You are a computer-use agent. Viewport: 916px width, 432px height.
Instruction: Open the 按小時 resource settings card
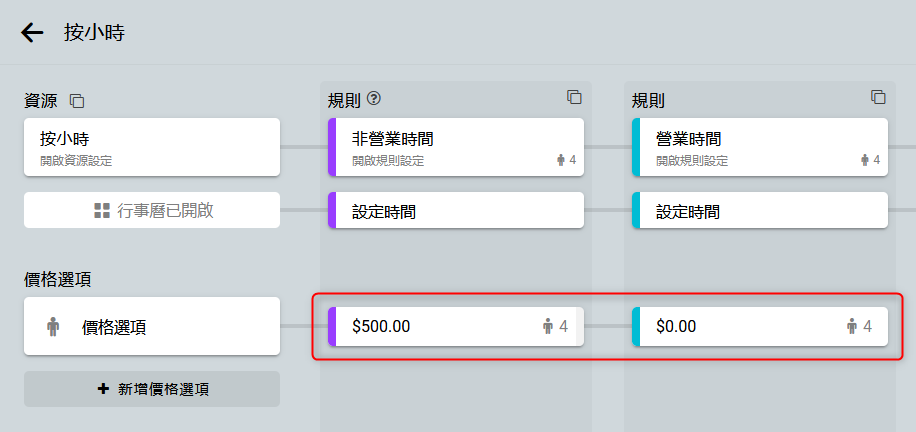[152, 147]
